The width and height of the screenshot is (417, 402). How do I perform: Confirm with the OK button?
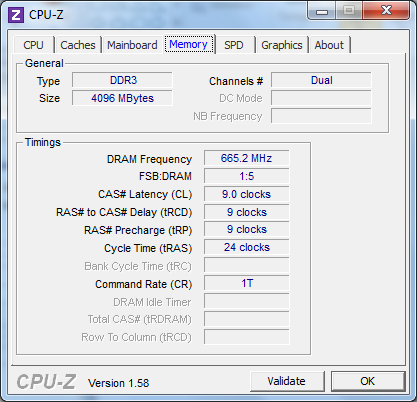(x=368, y=381)
